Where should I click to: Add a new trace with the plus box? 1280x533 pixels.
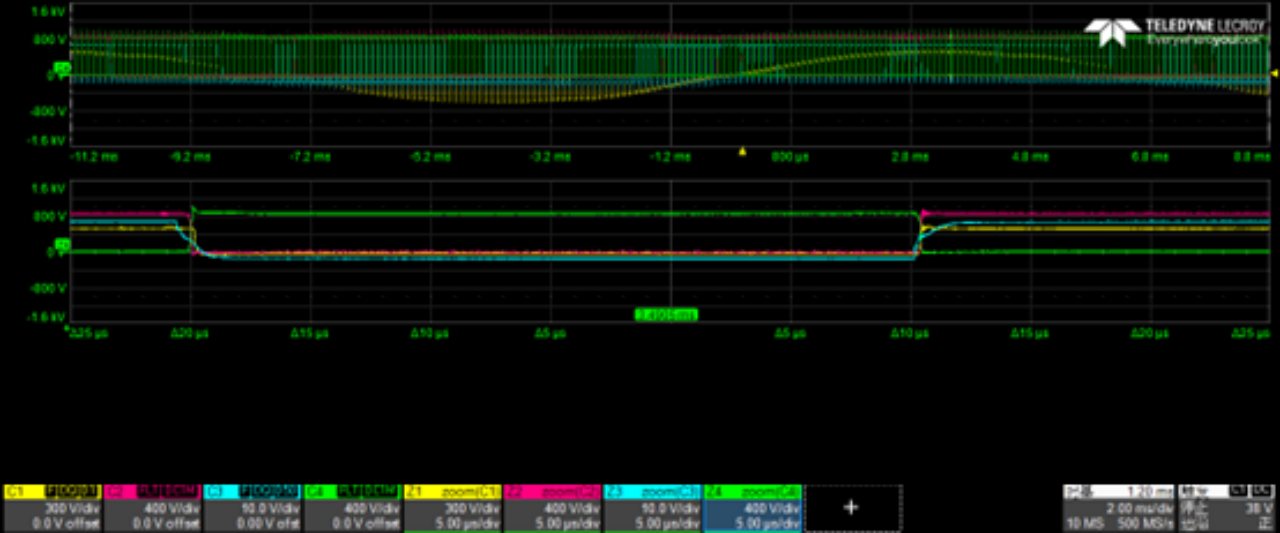coord(851,508)
